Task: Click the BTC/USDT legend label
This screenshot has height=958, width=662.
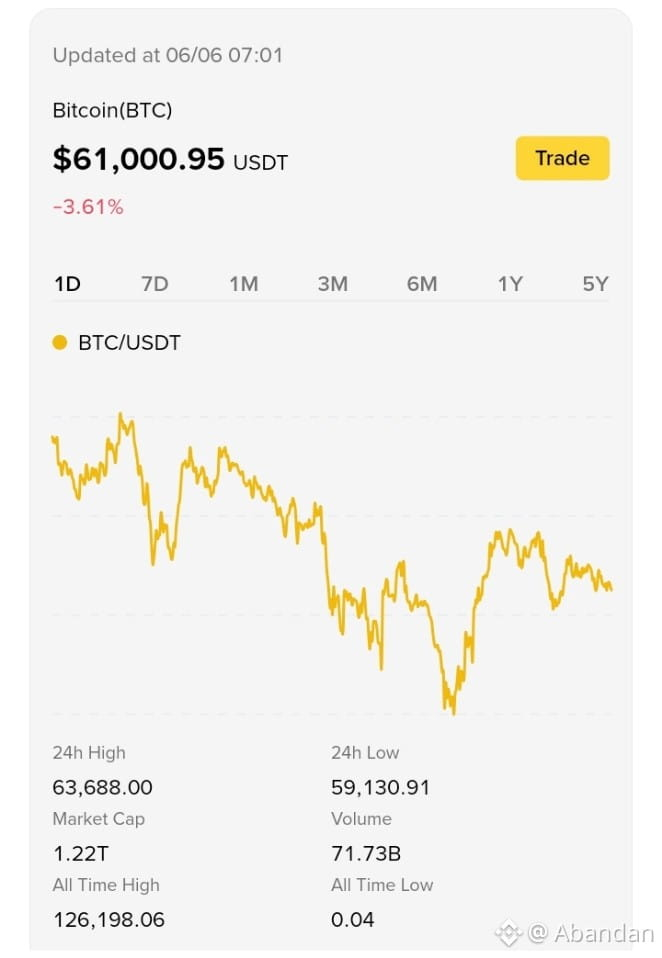Action: point(129,343)
